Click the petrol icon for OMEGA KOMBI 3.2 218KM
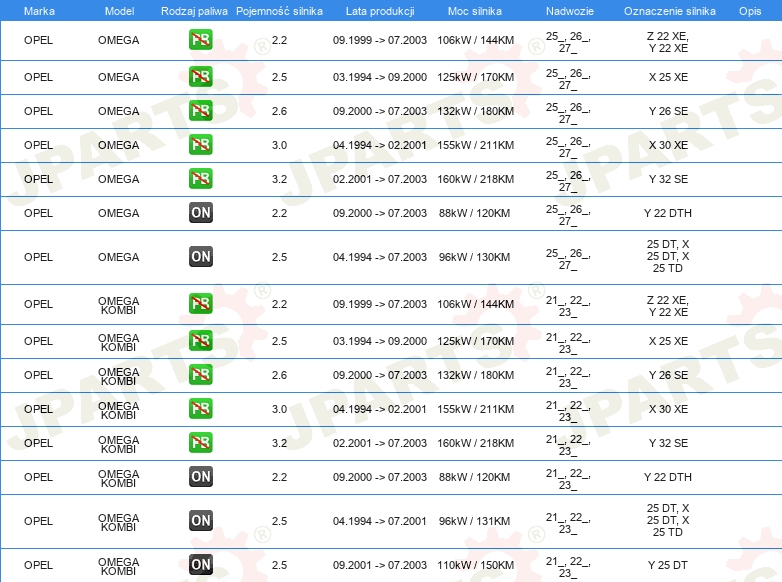This screenshot has height=582, width=782. [200, 442]
